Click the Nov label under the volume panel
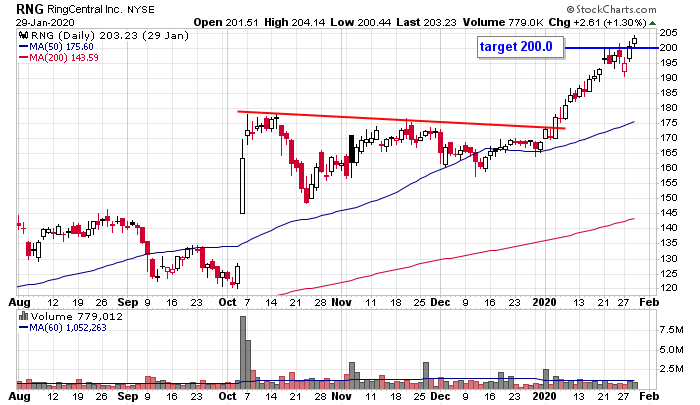This screenshot has height=405, width=700. [x=341, y=397]
